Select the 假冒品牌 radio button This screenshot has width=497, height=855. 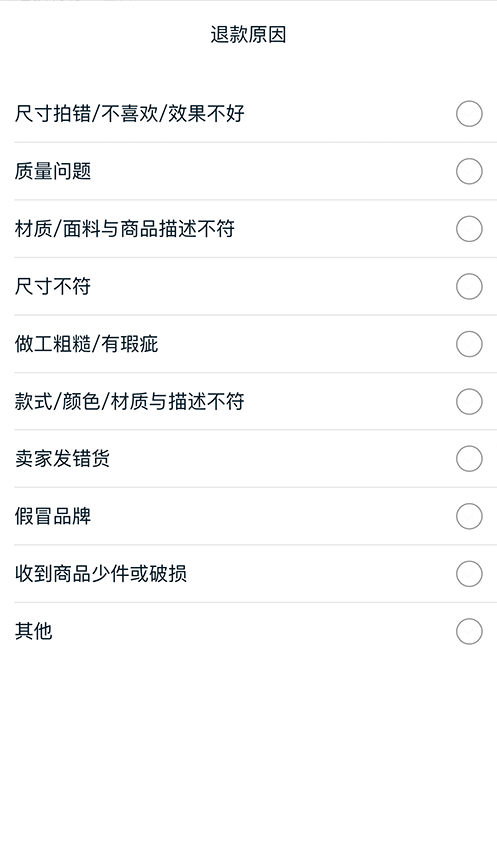point(469,516)
